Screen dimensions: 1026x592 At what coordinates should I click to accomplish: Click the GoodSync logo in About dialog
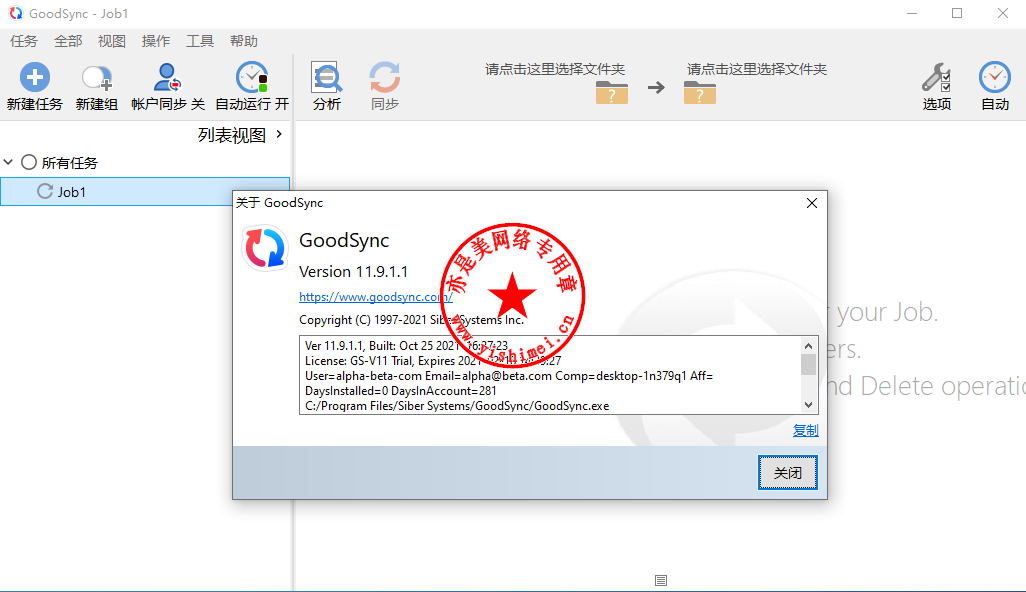[x=264, y=247]
